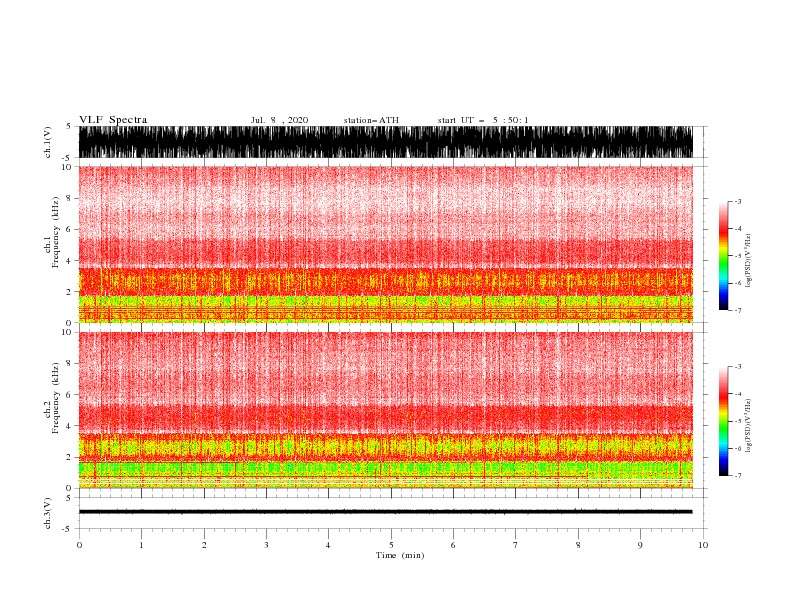Click the ch.1(V) waveform strip

(x=386, y=142)
